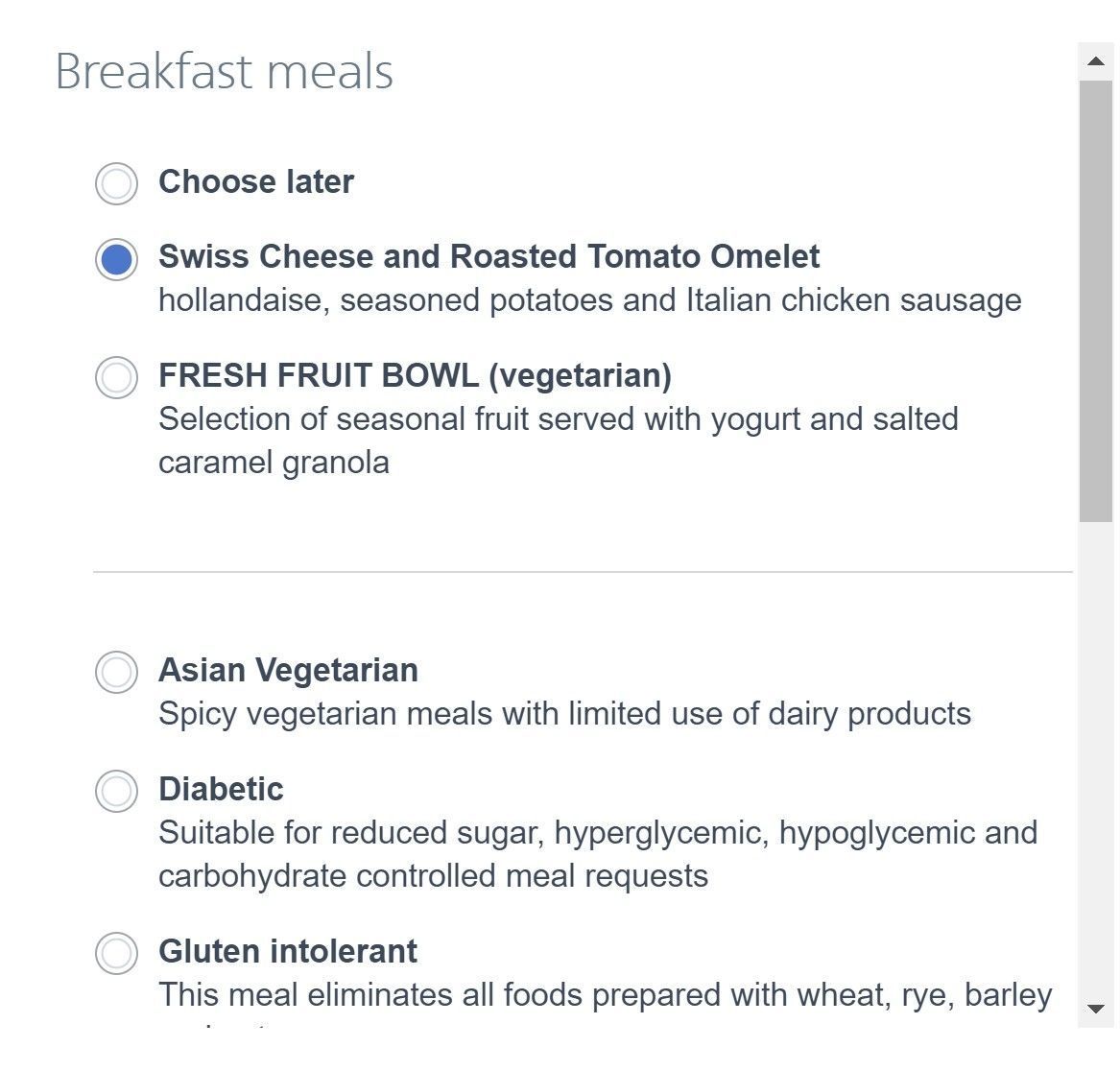1120x1071 pixels.
Task: Click the 'Spicy vegetarian meals' description
Action: pos(564,714)
